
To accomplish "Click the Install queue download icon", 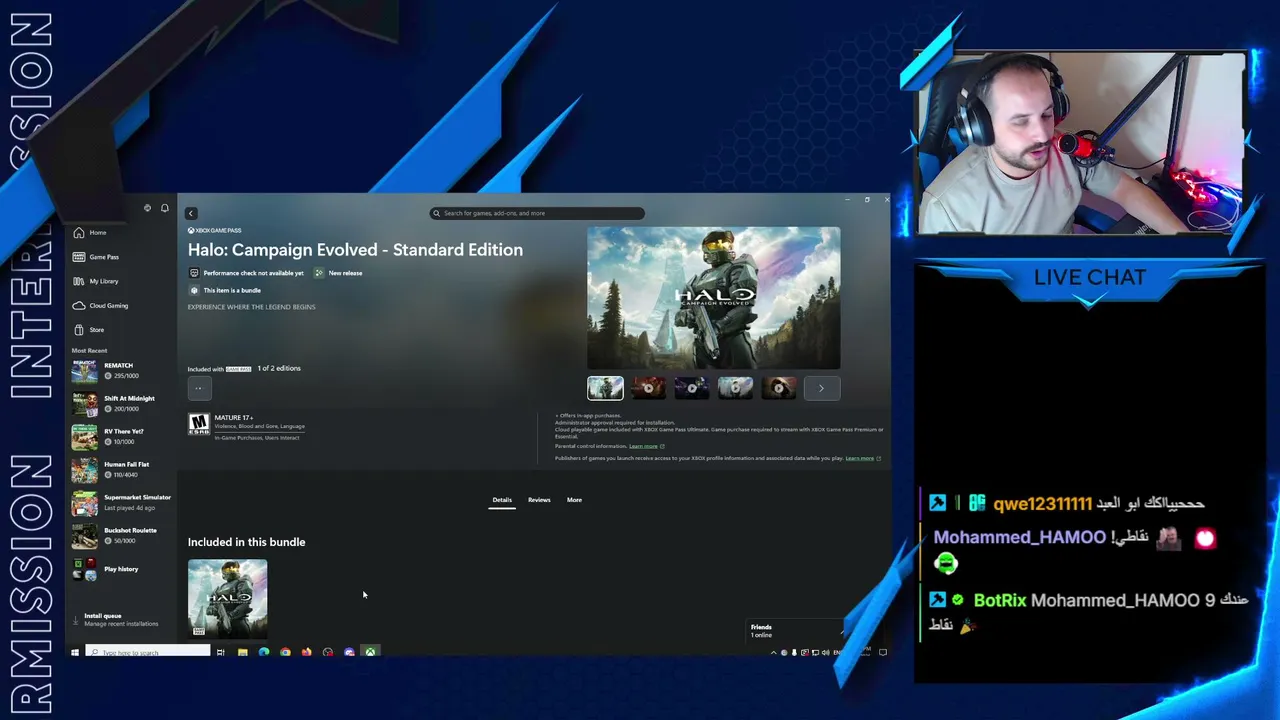I will (x=75, y=619).
